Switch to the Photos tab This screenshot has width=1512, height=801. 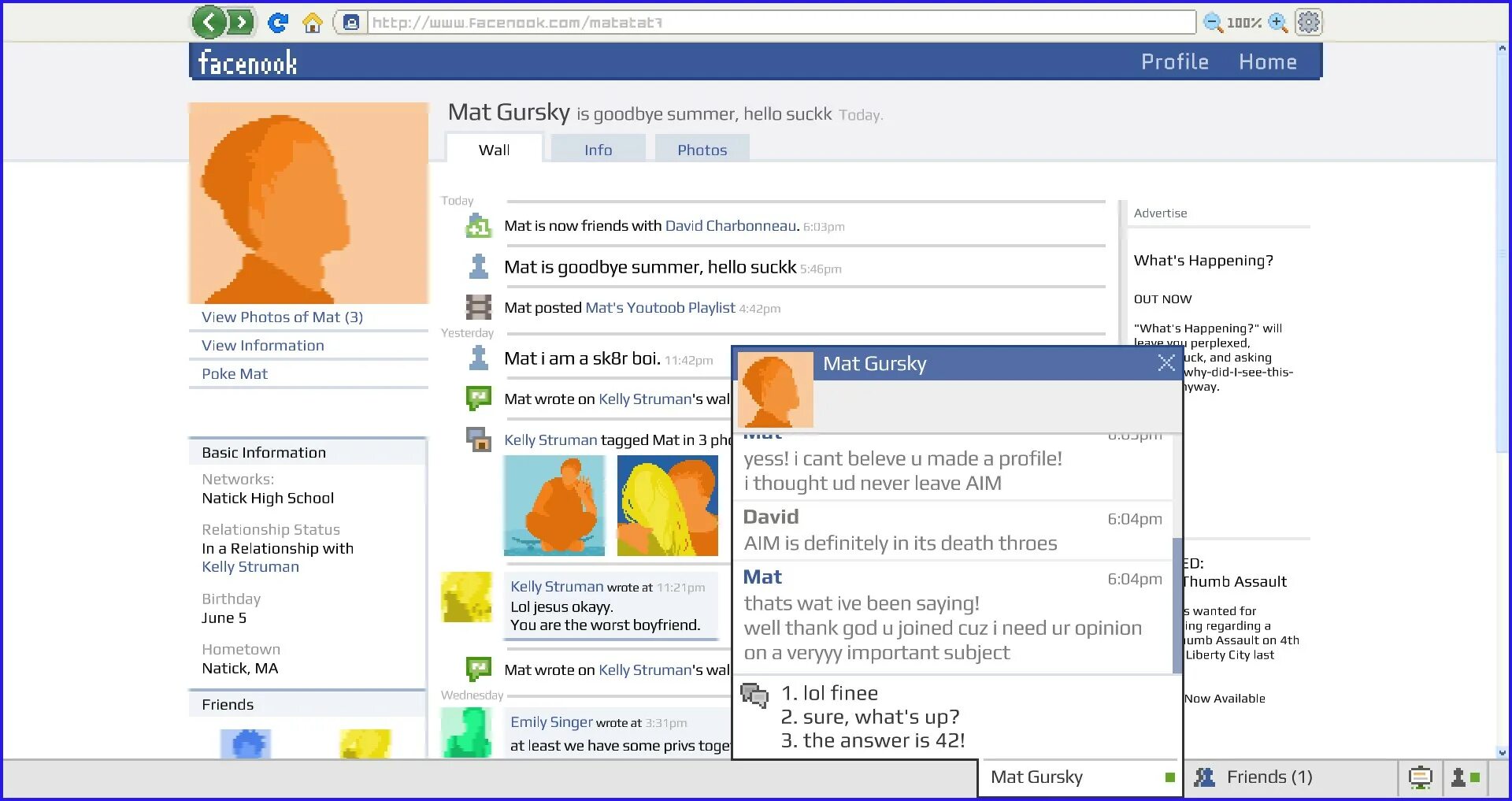pyautogui.click(x=702, y=149)
